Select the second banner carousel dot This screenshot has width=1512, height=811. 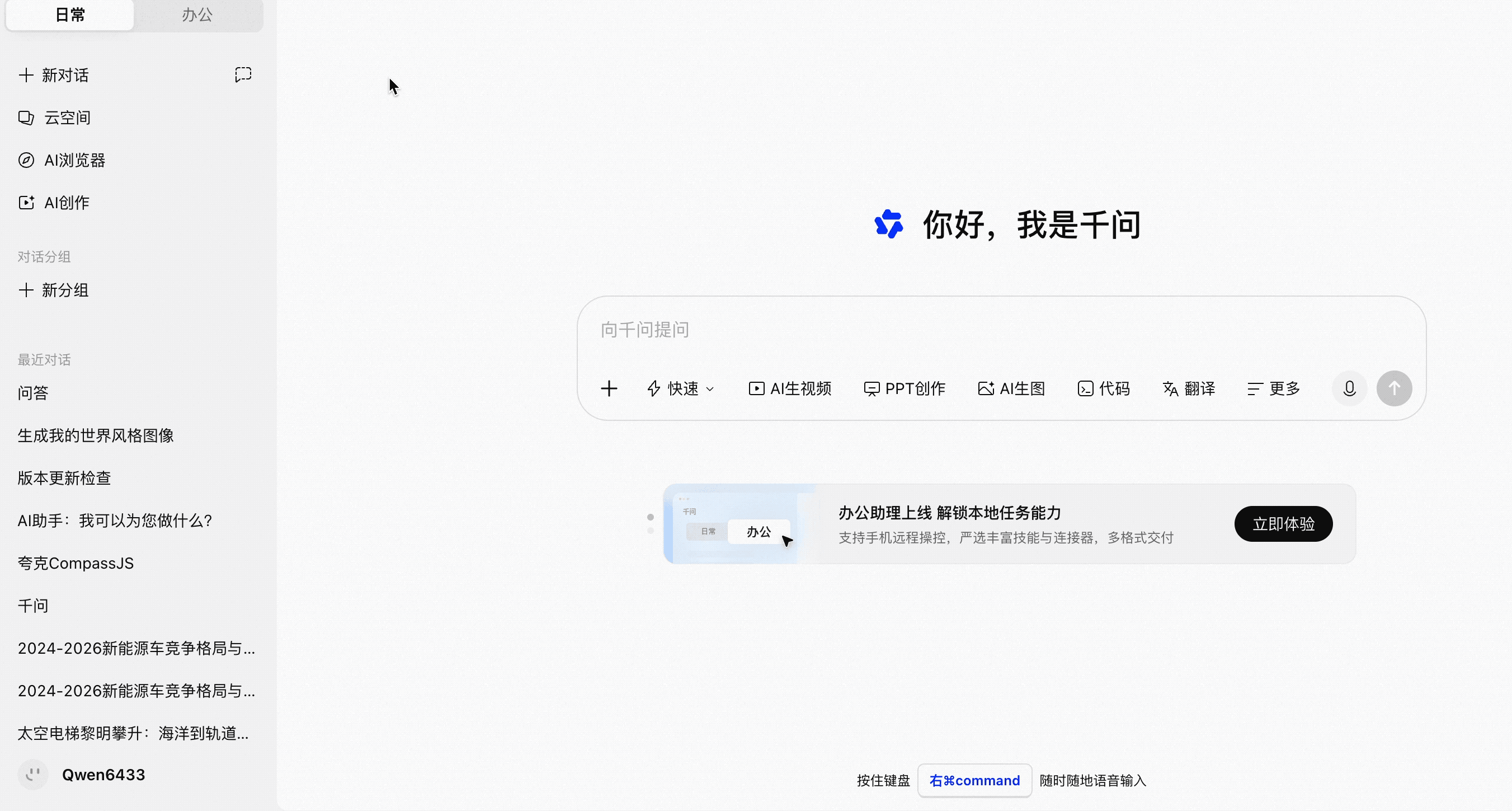point(651,531)
